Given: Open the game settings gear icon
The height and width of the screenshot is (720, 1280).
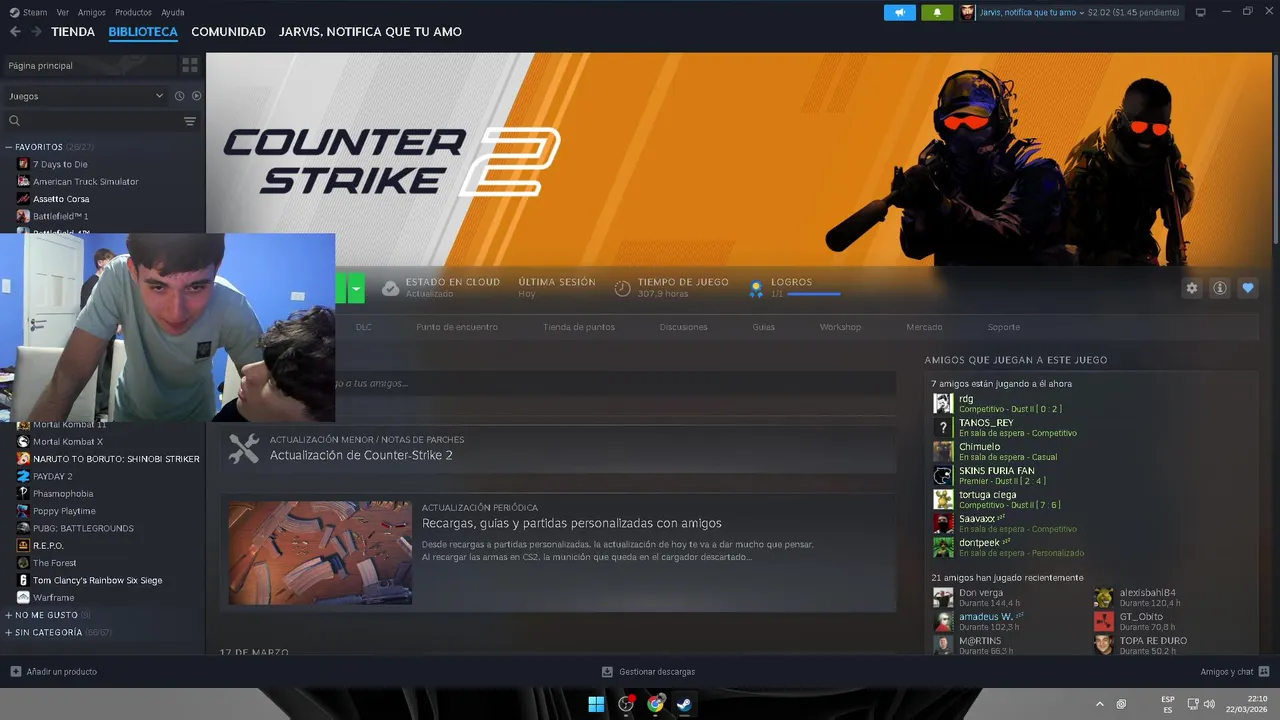Looking at the screenshot, I should [x=1192, y=288].
